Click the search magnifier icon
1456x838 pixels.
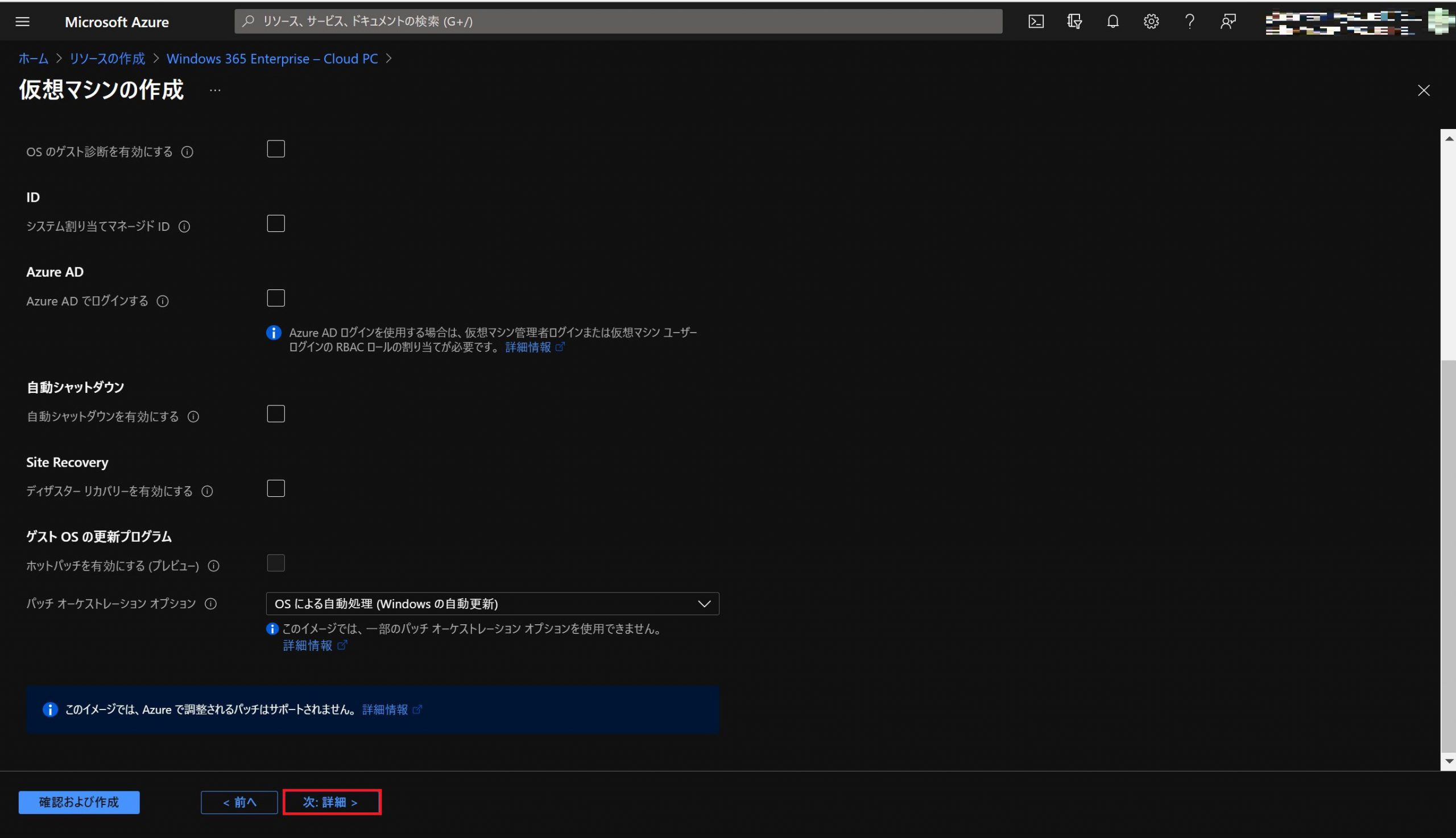click(x=248, y=21)
